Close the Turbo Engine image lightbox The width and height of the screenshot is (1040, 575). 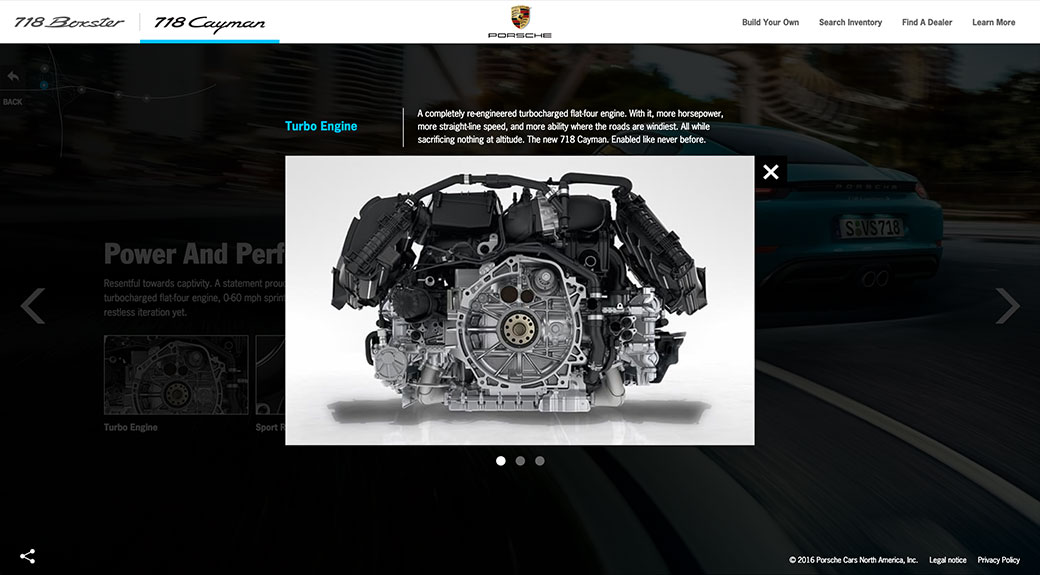tap(770, 172)
